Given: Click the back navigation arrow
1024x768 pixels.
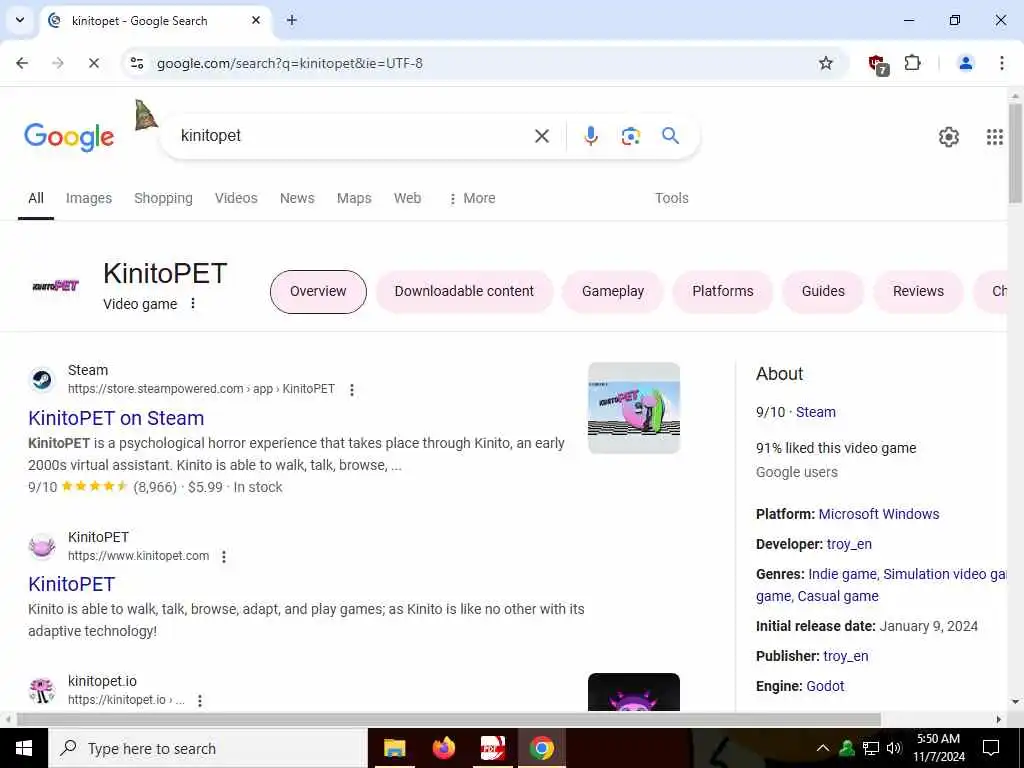Looking at the screenshot, I should 22,63.
